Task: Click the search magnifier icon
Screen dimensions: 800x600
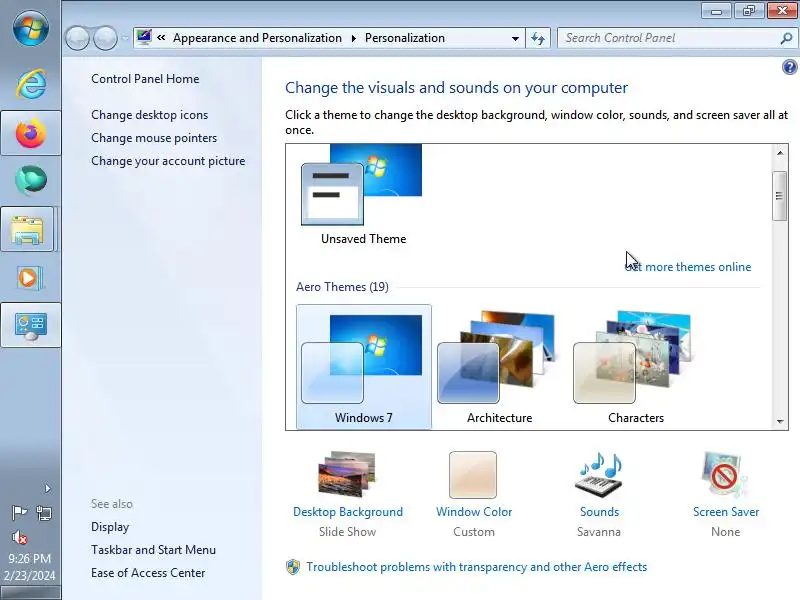Action: click(x=786, y=38)
